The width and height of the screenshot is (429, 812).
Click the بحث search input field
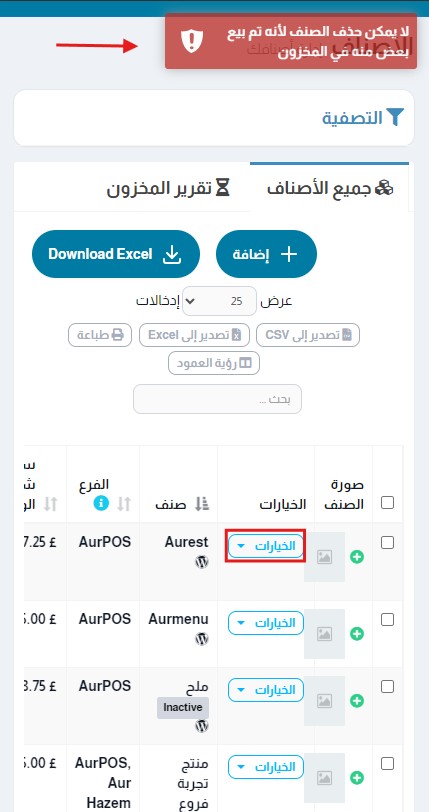218,399
